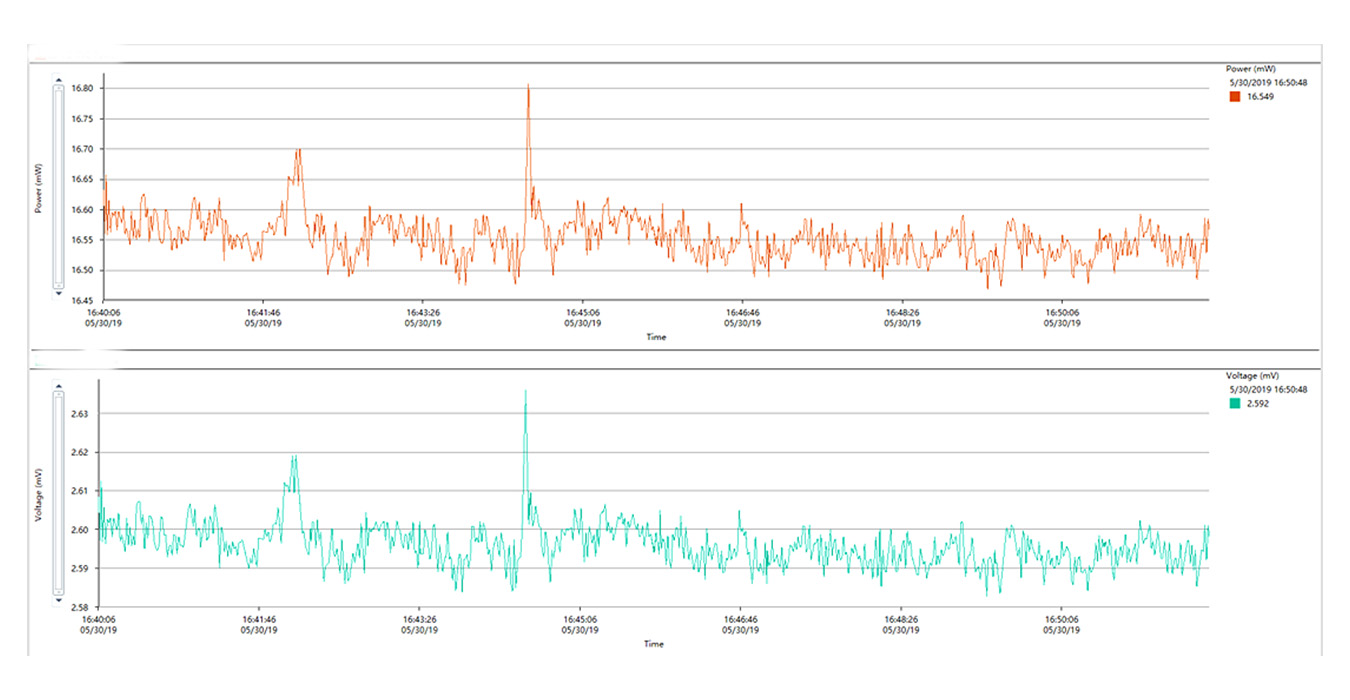Screen dimensions: 1350x700
Task: Click the up arrow of Voltage chart scrollbar
Action: 58,385
